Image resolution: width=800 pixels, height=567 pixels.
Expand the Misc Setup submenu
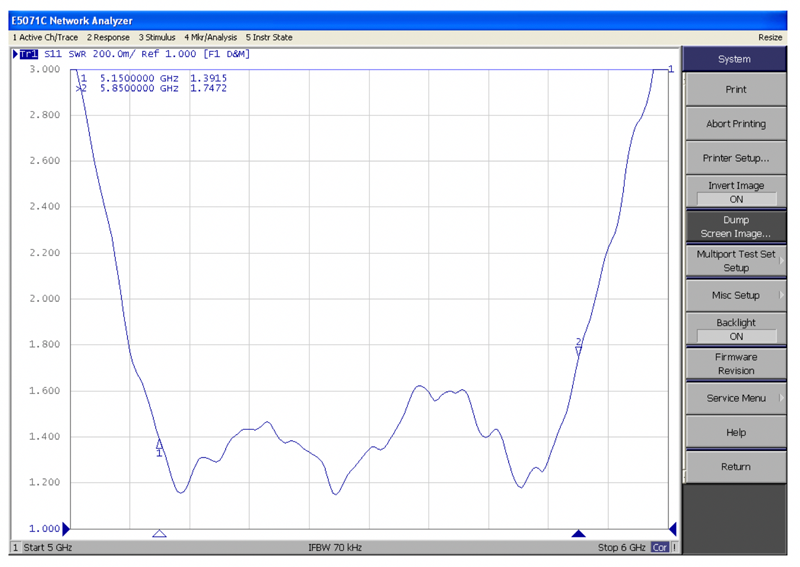point(736,295)
